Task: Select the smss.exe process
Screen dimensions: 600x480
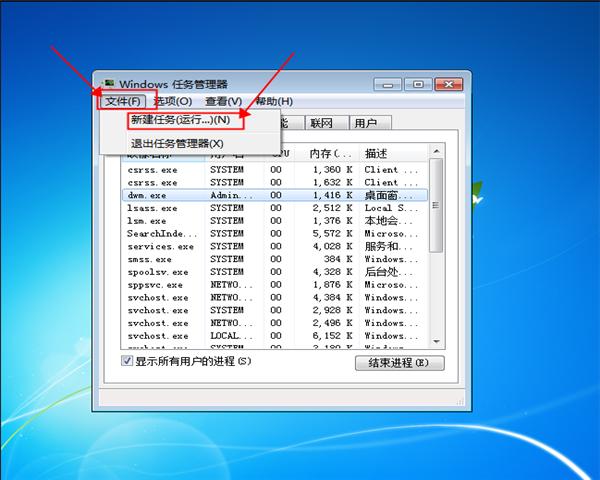Action: [x=274, y=259]
